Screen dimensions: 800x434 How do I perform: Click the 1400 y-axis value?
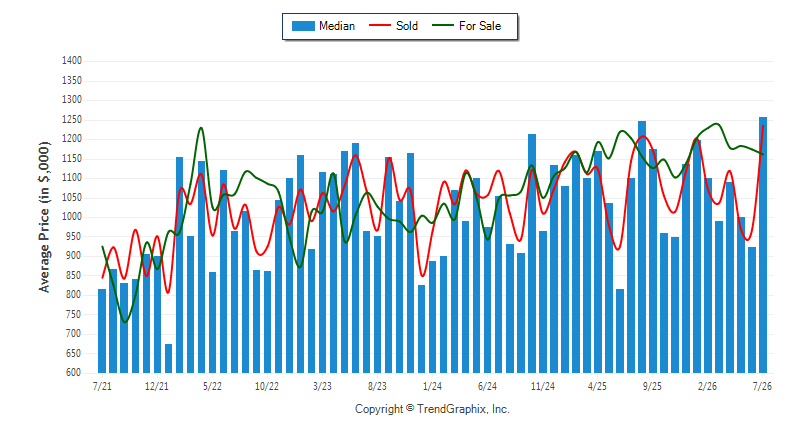point(72,61)
